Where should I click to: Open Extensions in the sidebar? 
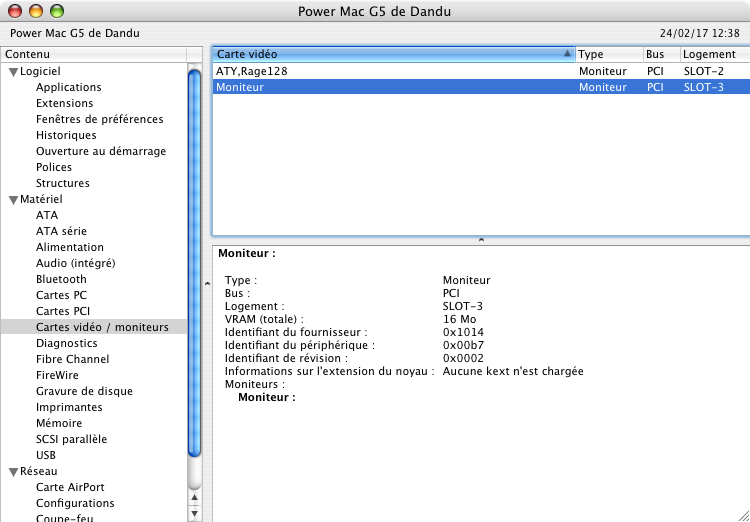65,103
